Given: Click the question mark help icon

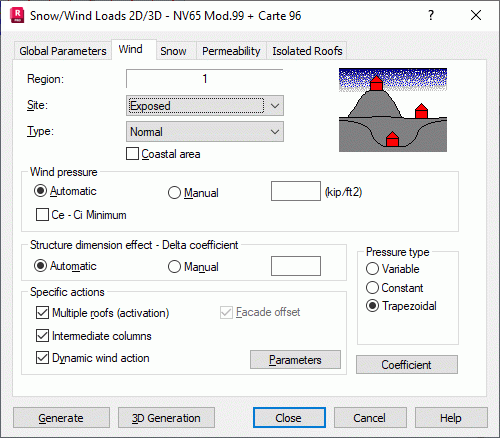Looking at the screenshot, I should tap(431, 15).
